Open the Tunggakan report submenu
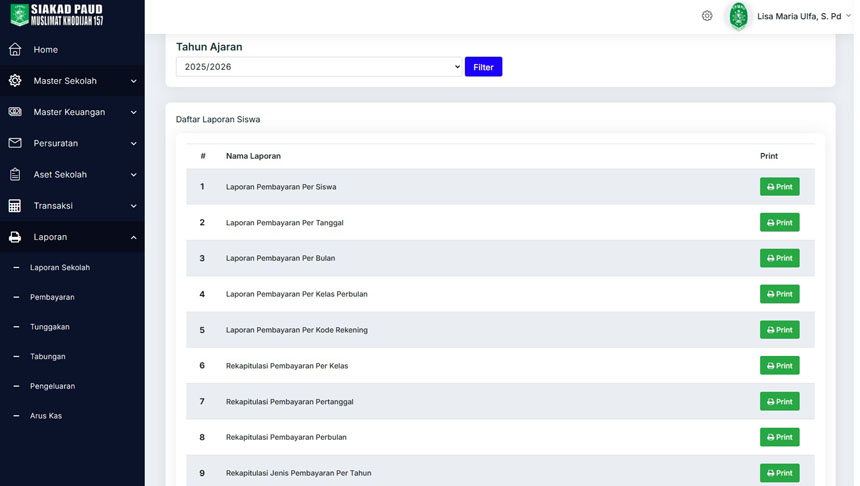The width and height of the screenshot is (860, 486). coord(49,327)
